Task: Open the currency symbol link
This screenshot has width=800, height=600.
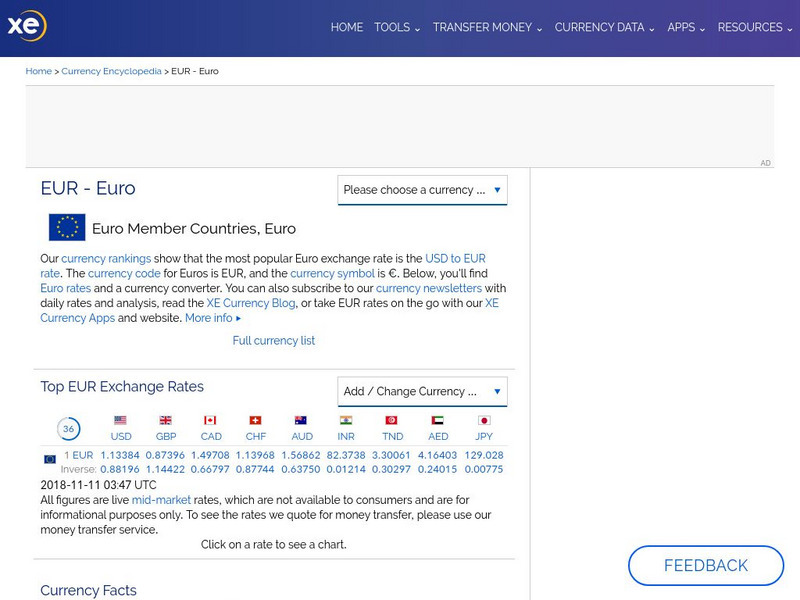Action: [332, 273]
